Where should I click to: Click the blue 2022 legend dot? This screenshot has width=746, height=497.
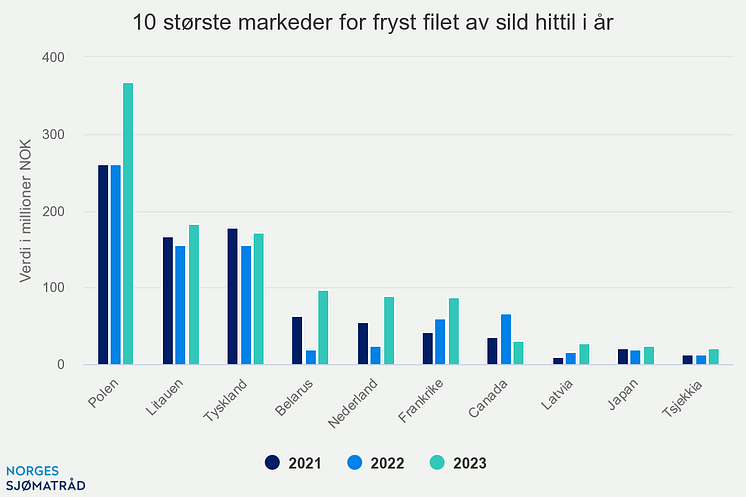click(x=355, y=463)
